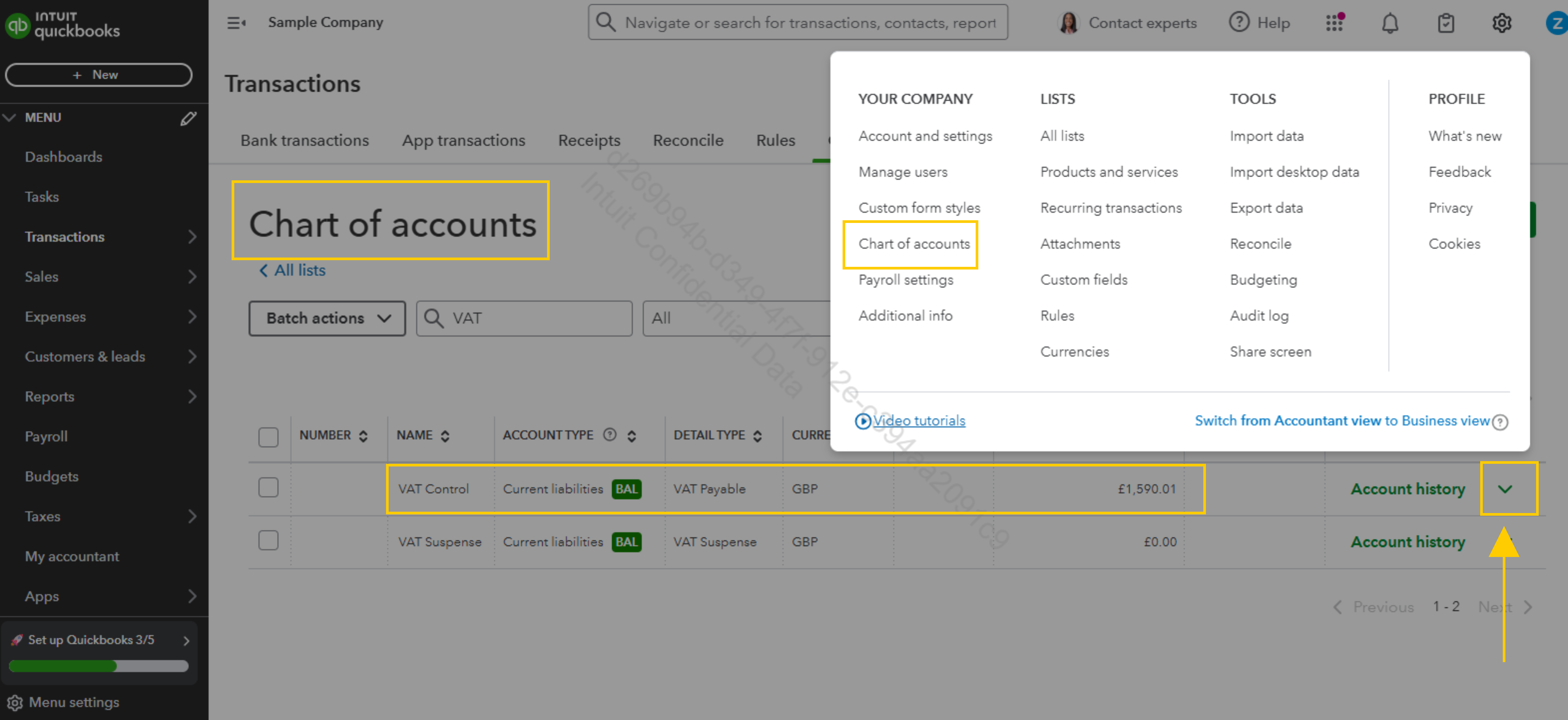Image resolution: width=1568 pixels, height=720 pixels.
Task: Tick the VAT Control row checkbox
Action: [268, 487]
